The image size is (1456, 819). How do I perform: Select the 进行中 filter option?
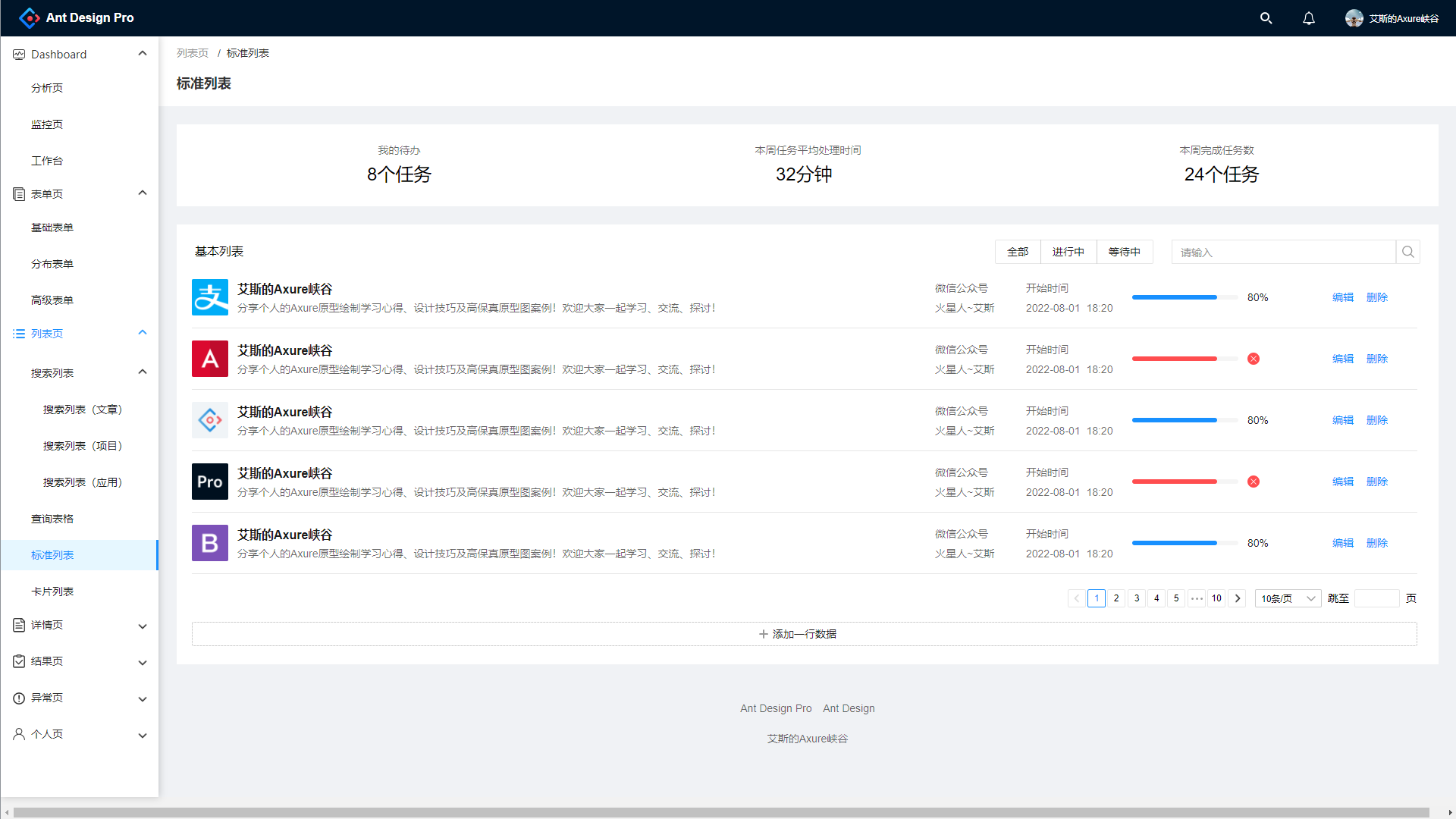coord(1068,252)
